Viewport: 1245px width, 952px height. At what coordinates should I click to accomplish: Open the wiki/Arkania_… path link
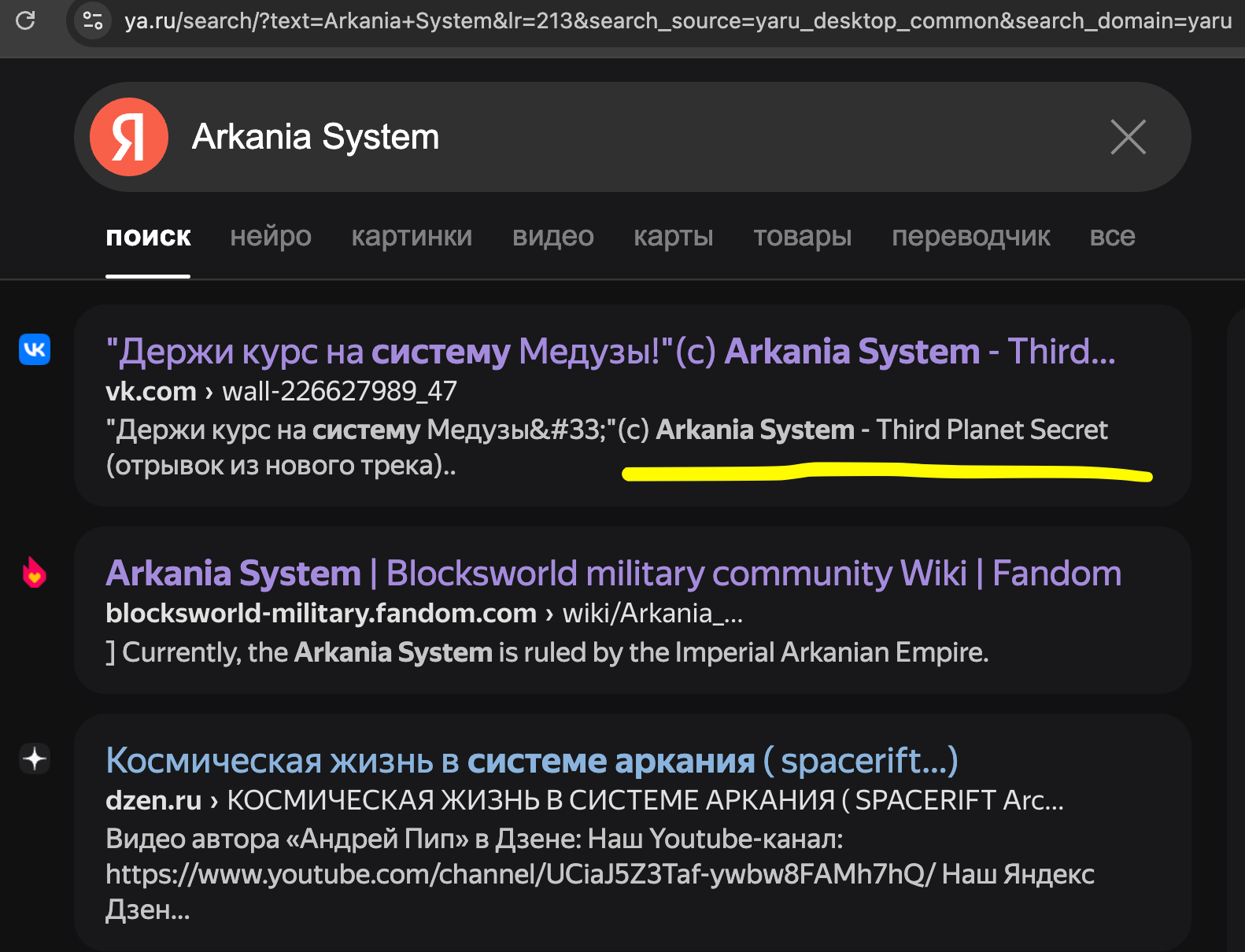(652, 613)
